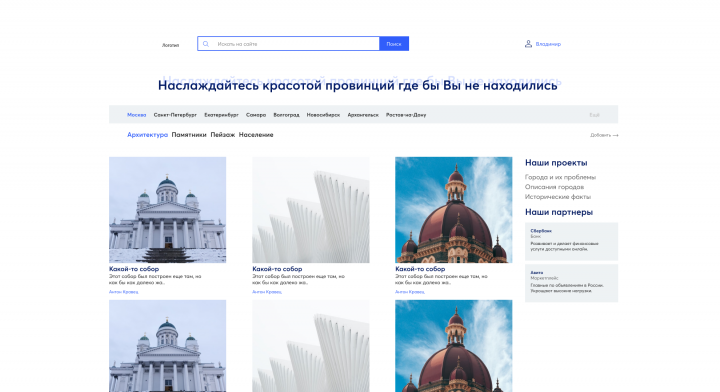Screen dimensions: 720x392
Task: Open 'Исторические факты' project link
Action: [558, 197]
